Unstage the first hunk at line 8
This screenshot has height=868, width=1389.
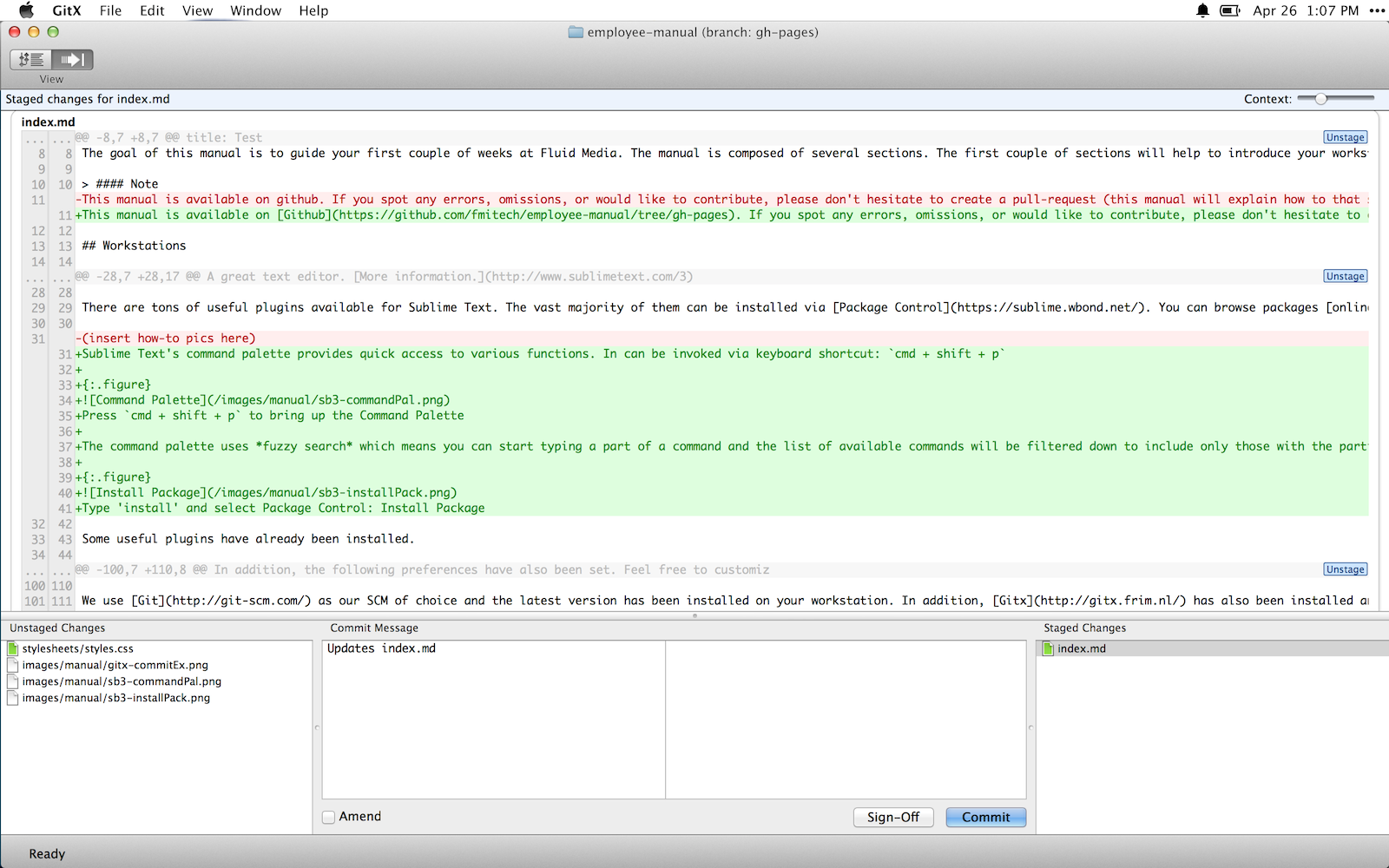pos(1345,137)
